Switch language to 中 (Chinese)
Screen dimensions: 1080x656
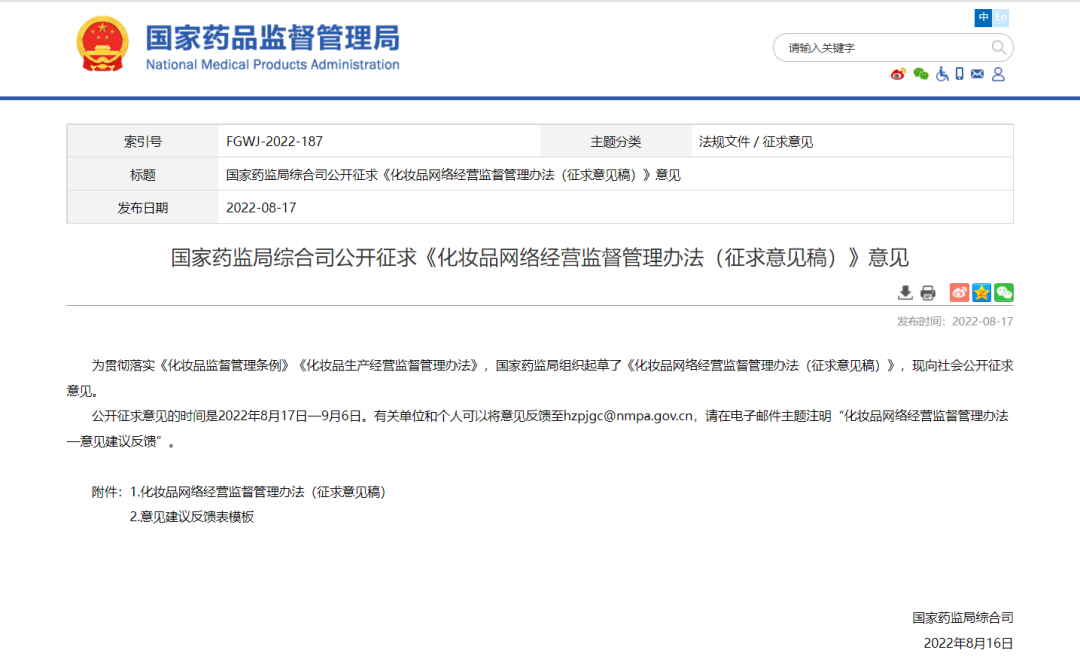click(x=983, y=18)
